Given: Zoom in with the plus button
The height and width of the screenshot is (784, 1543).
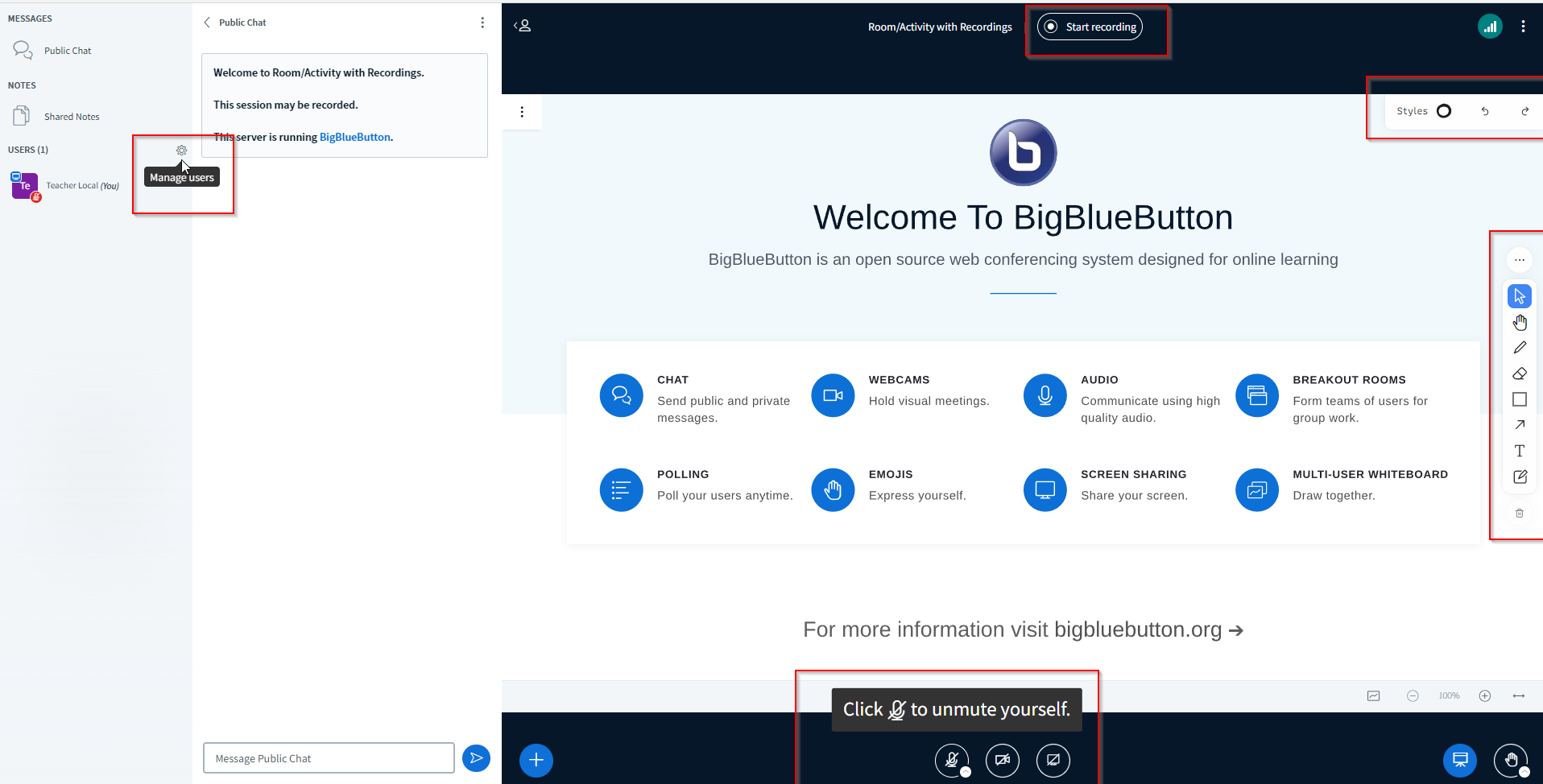Looking at the screenshot, I should pyautogui.click(x=1485, y=695).
